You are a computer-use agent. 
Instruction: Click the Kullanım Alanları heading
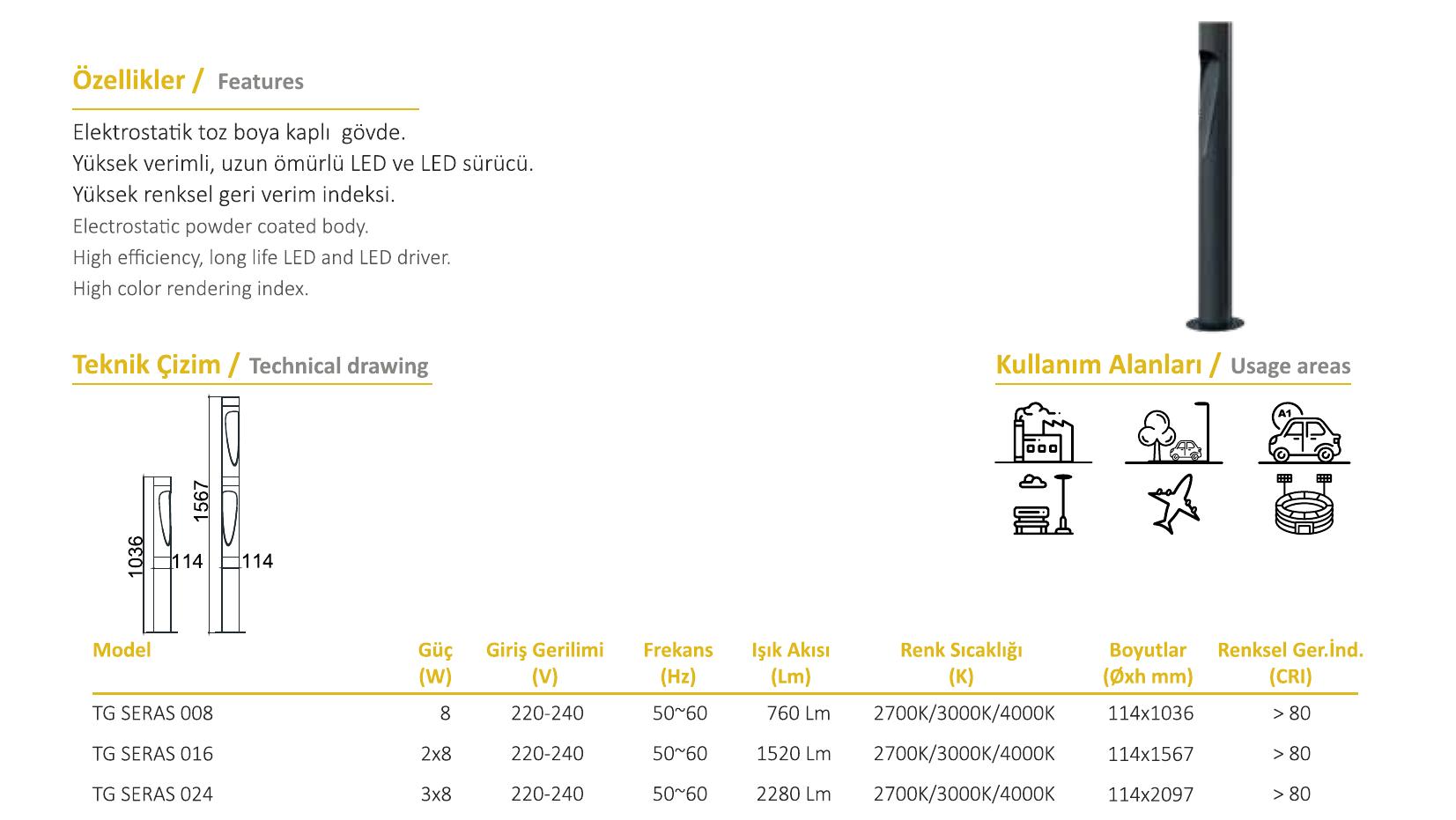[x=1098, y=365]
